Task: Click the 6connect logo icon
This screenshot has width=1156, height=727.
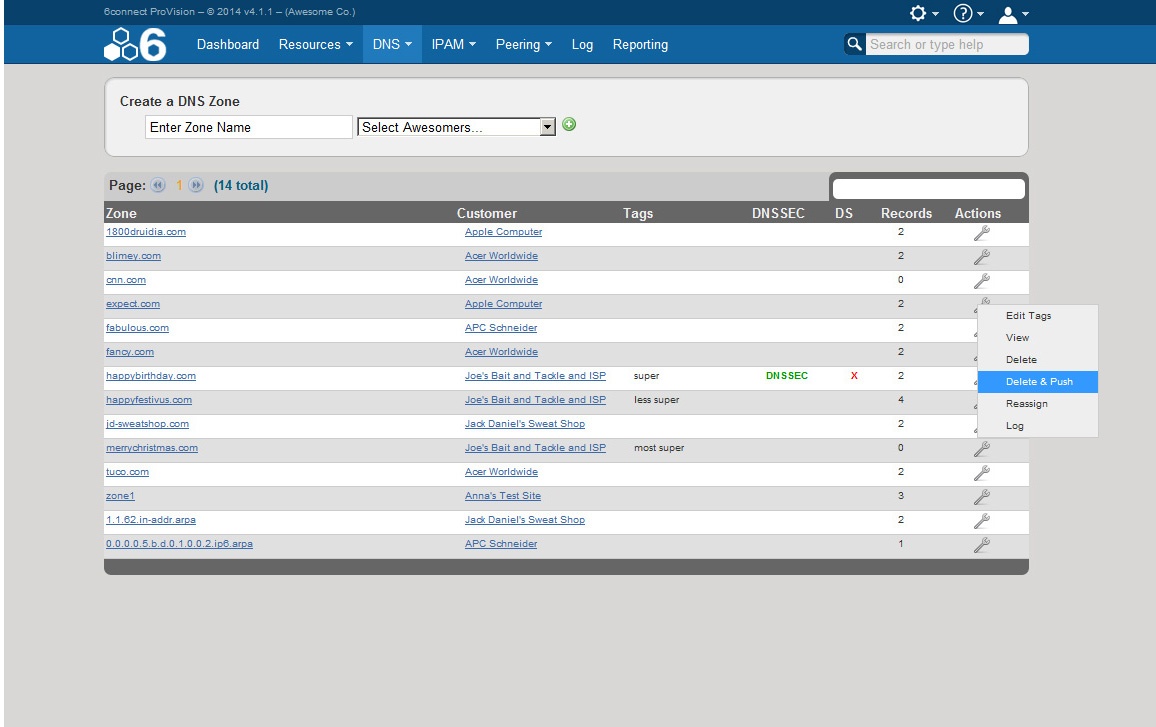Action: click(x=134, y=45)
